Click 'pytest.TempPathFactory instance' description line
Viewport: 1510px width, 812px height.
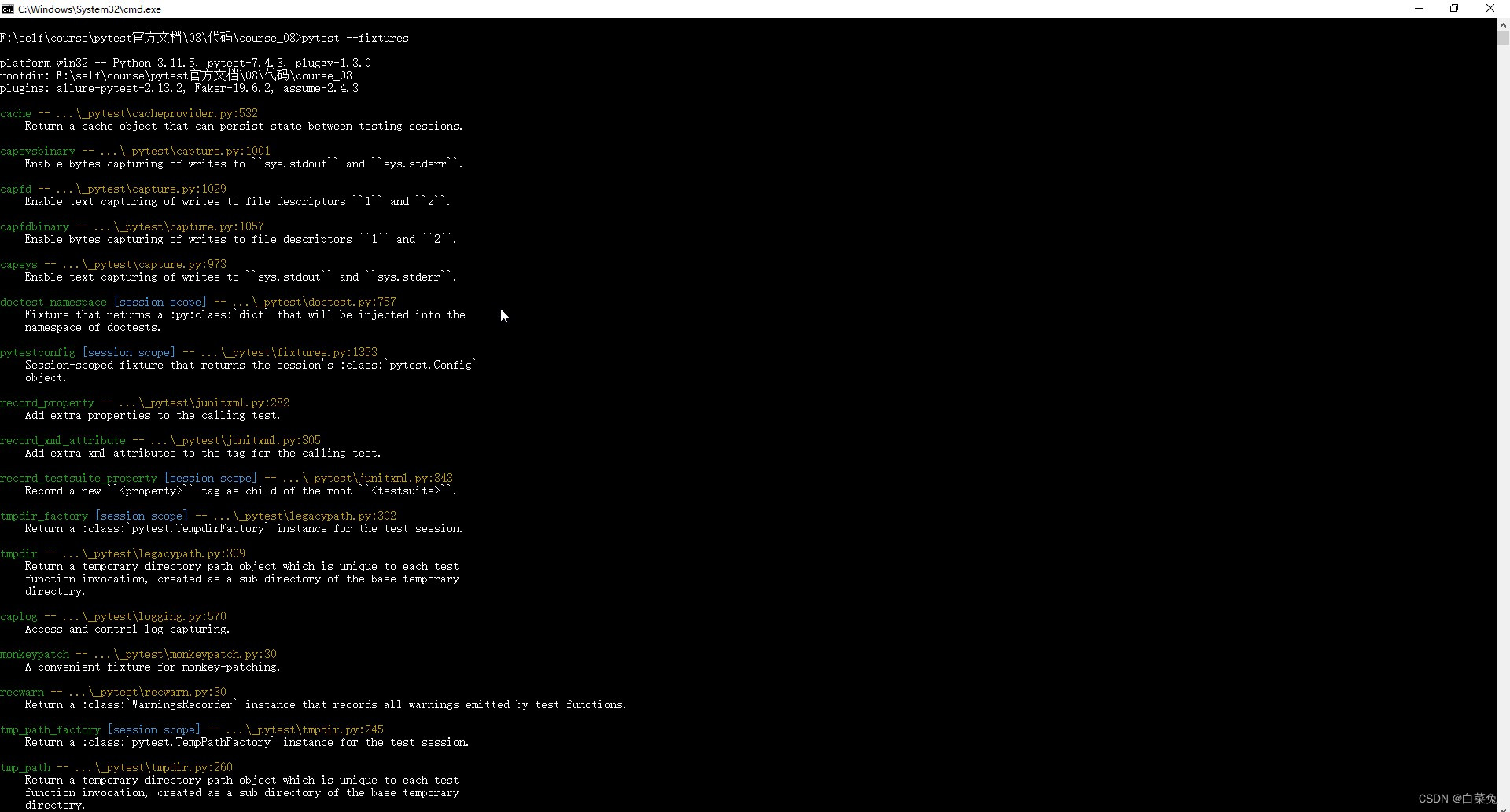(x=247, y=742)
